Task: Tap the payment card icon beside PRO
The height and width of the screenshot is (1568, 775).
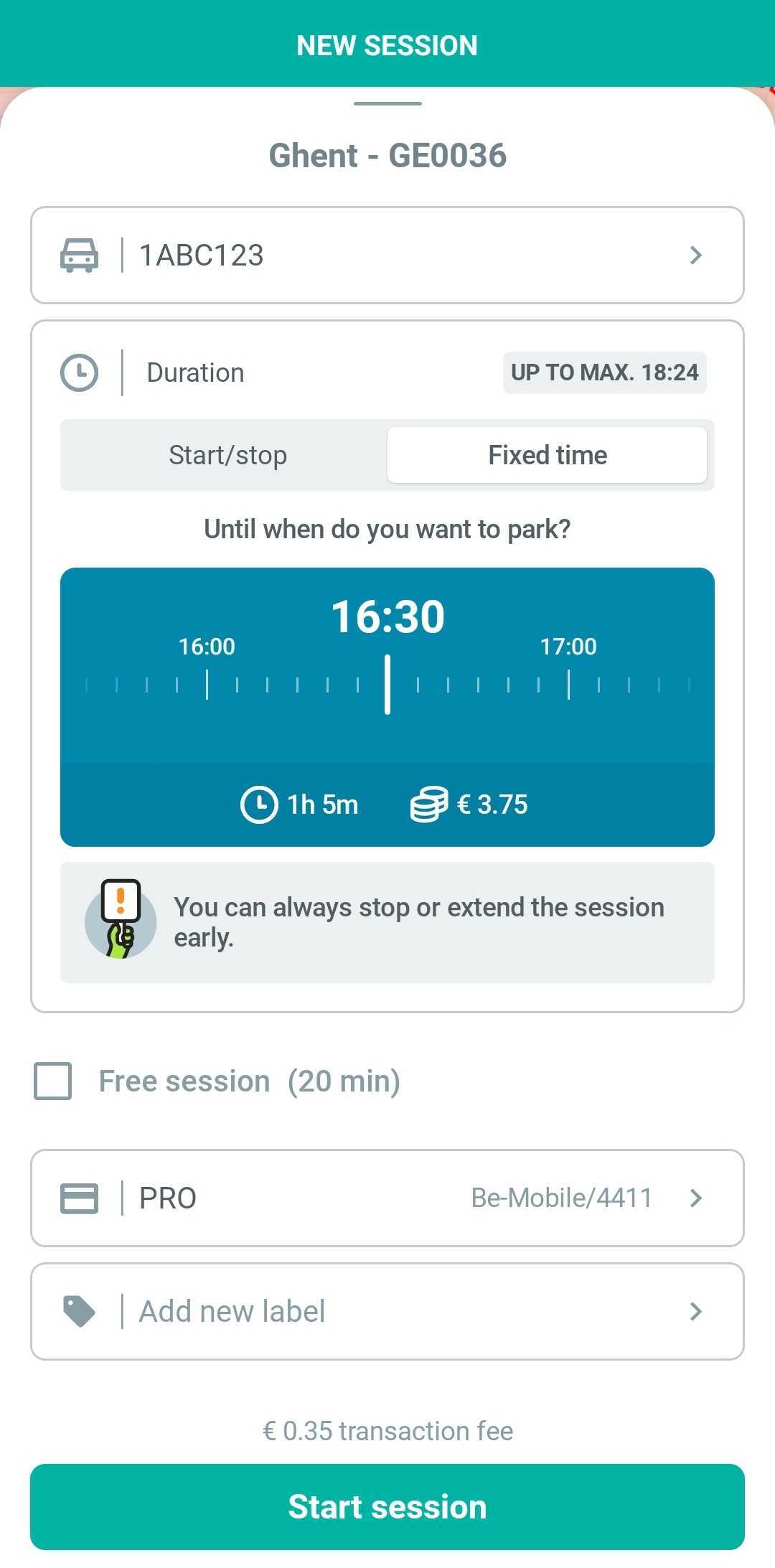Action: pyautogui.click(x=79, y=1198)
